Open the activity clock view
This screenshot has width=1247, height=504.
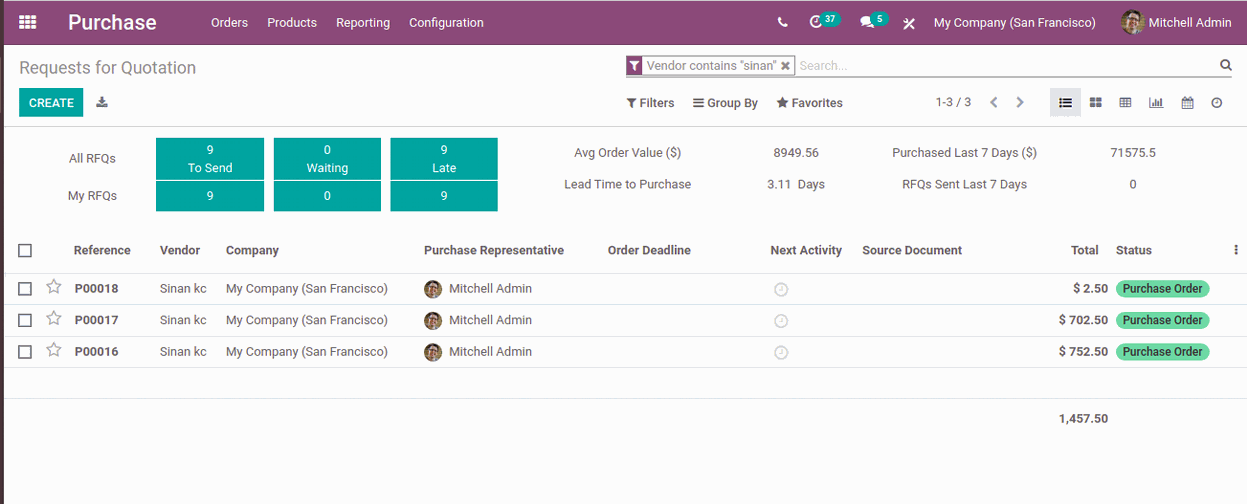[1217, 102]
